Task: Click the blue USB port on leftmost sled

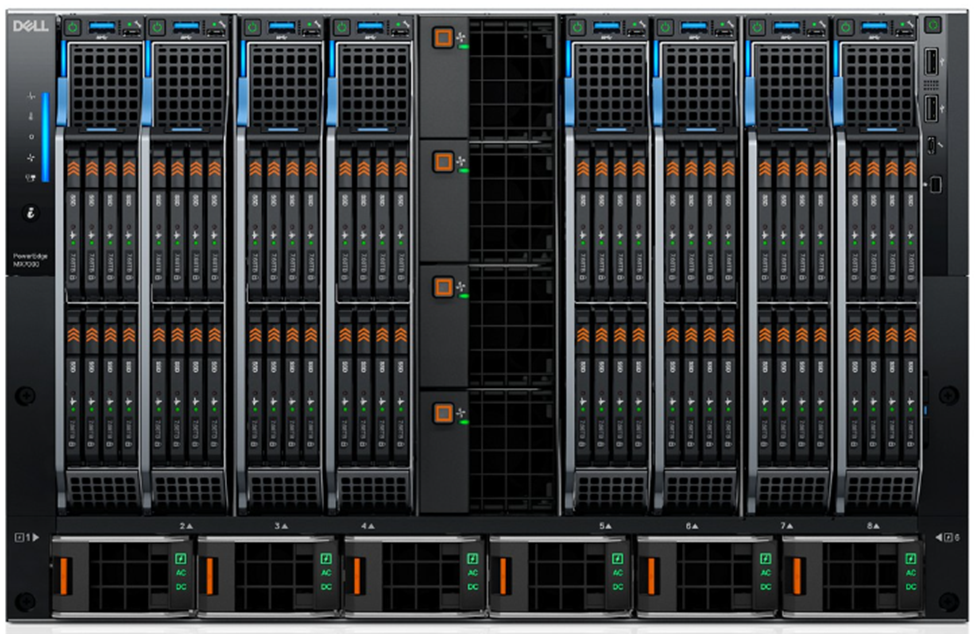Action: [102, 27]
